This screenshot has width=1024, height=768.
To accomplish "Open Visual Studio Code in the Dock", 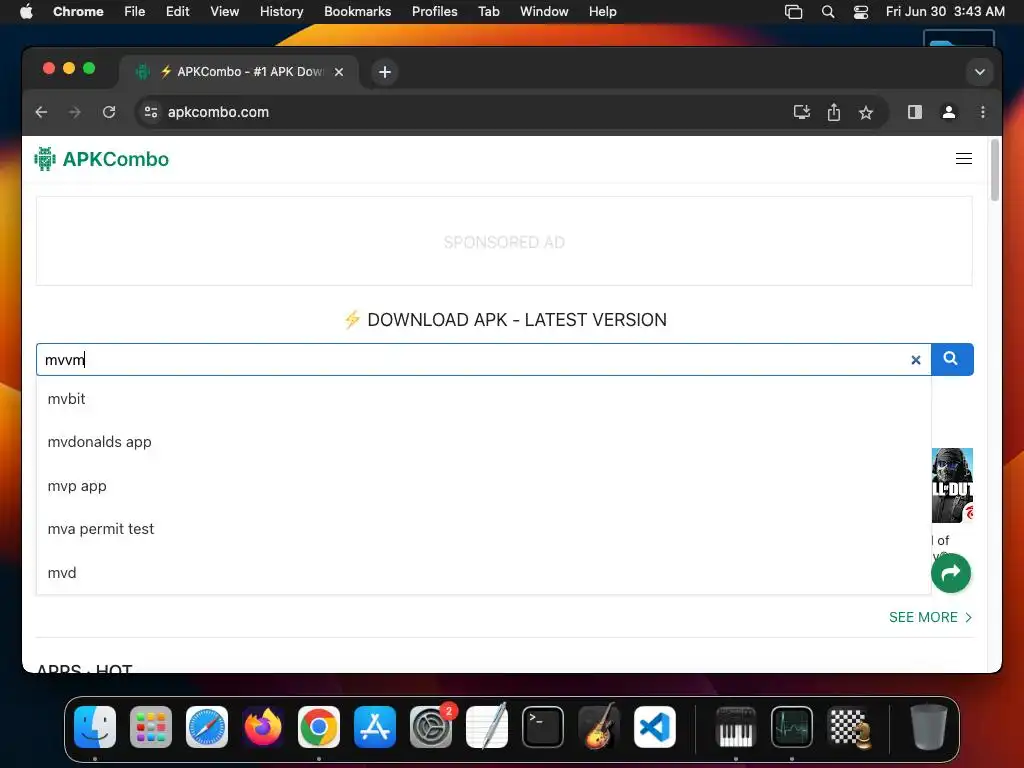I will point(655,727).
